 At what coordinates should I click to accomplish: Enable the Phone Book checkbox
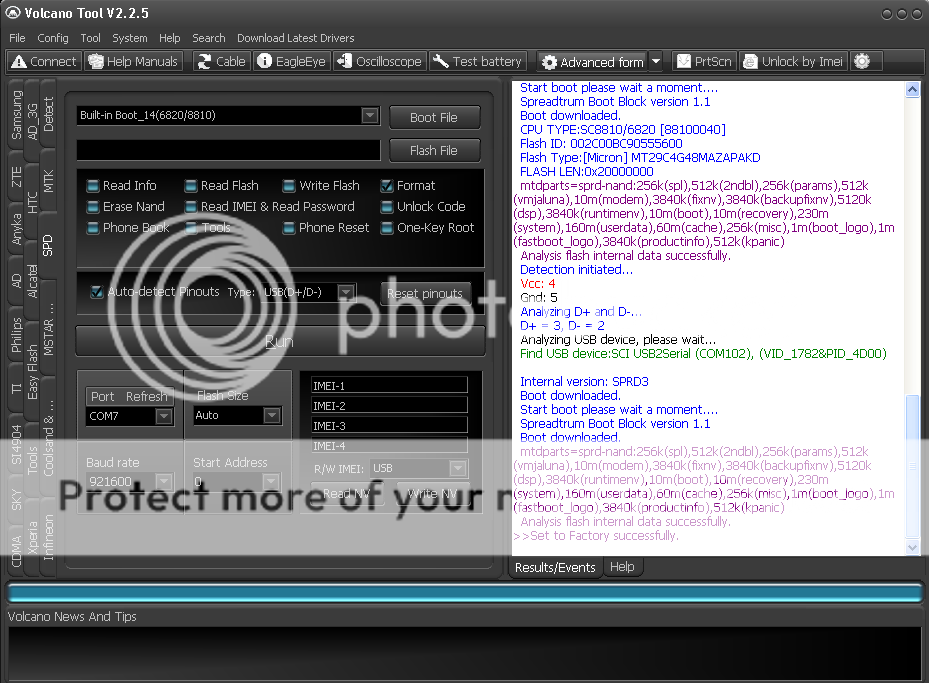(93, 228)
